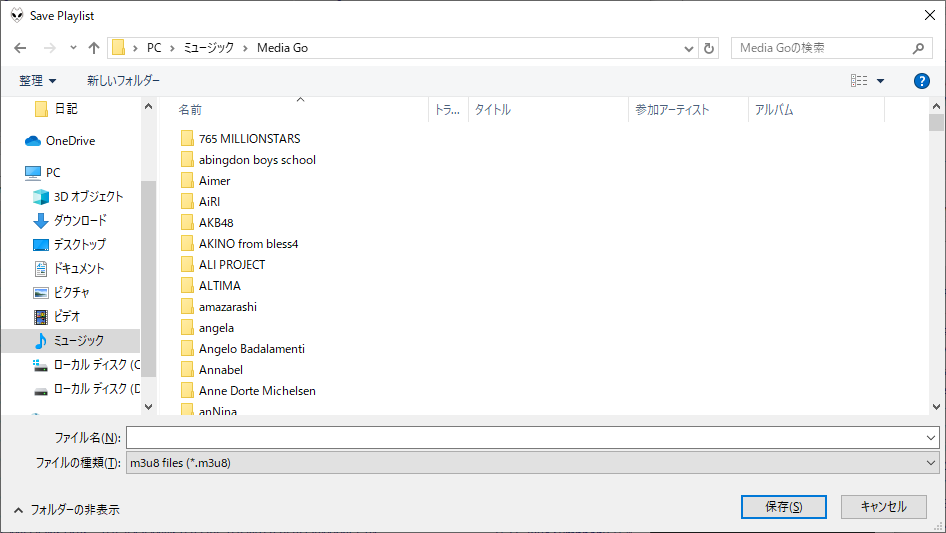Open the view options dropdown arrow

[880, 81]
